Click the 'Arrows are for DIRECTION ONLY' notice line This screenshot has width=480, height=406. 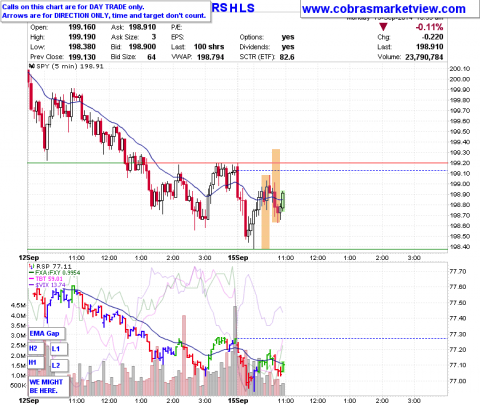coord(104,15)
